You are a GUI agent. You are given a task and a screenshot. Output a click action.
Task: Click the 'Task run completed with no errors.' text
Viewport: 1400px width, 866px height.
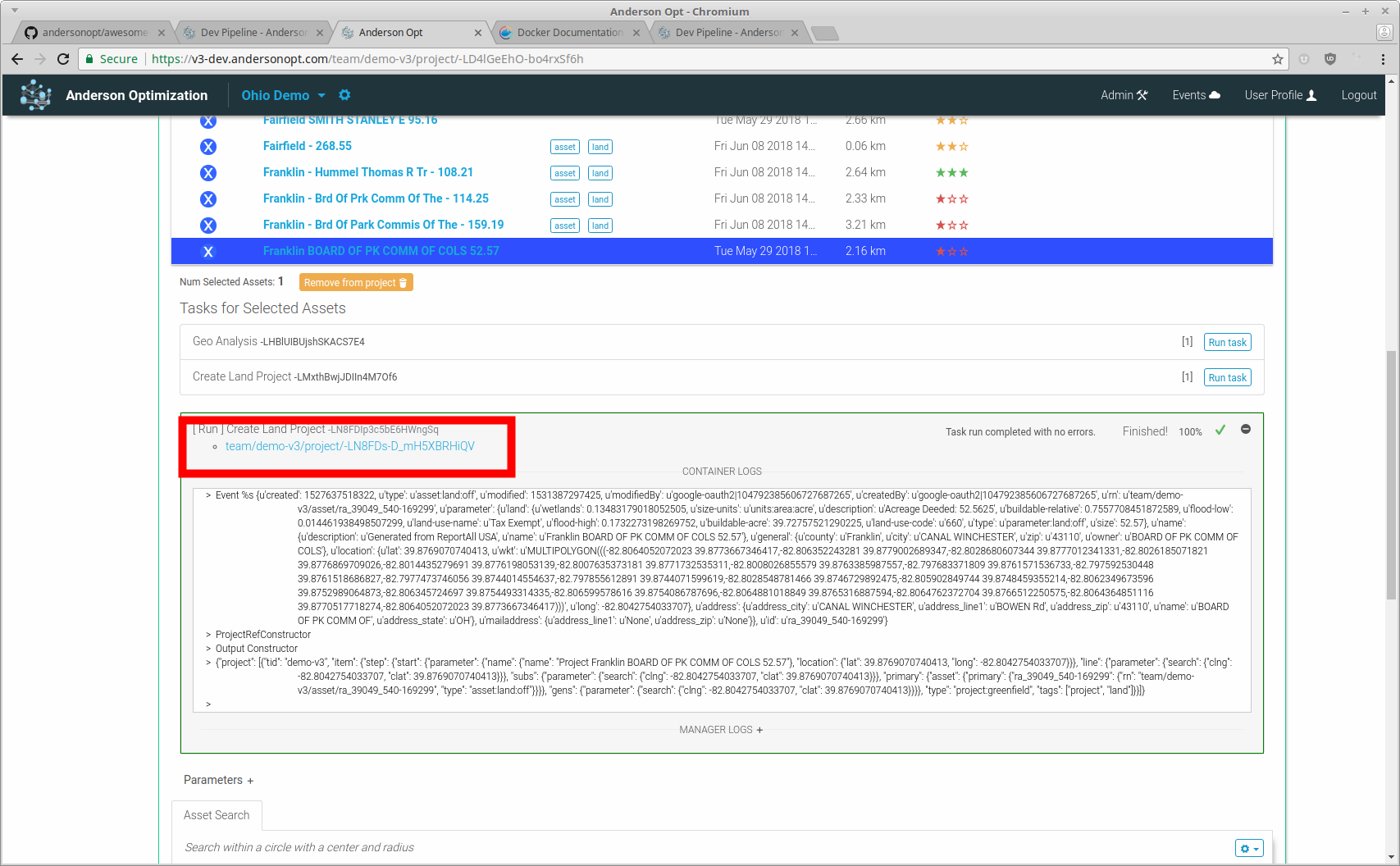pyautogui.click(x=1020, y=432)
